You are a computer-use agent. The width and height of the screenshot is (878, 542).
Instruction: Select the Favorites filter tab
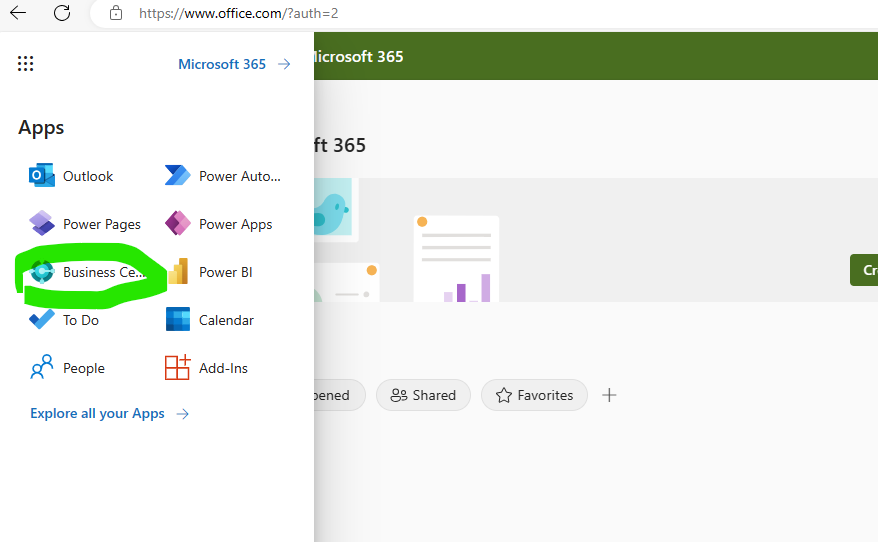click(x=534, y=395)
